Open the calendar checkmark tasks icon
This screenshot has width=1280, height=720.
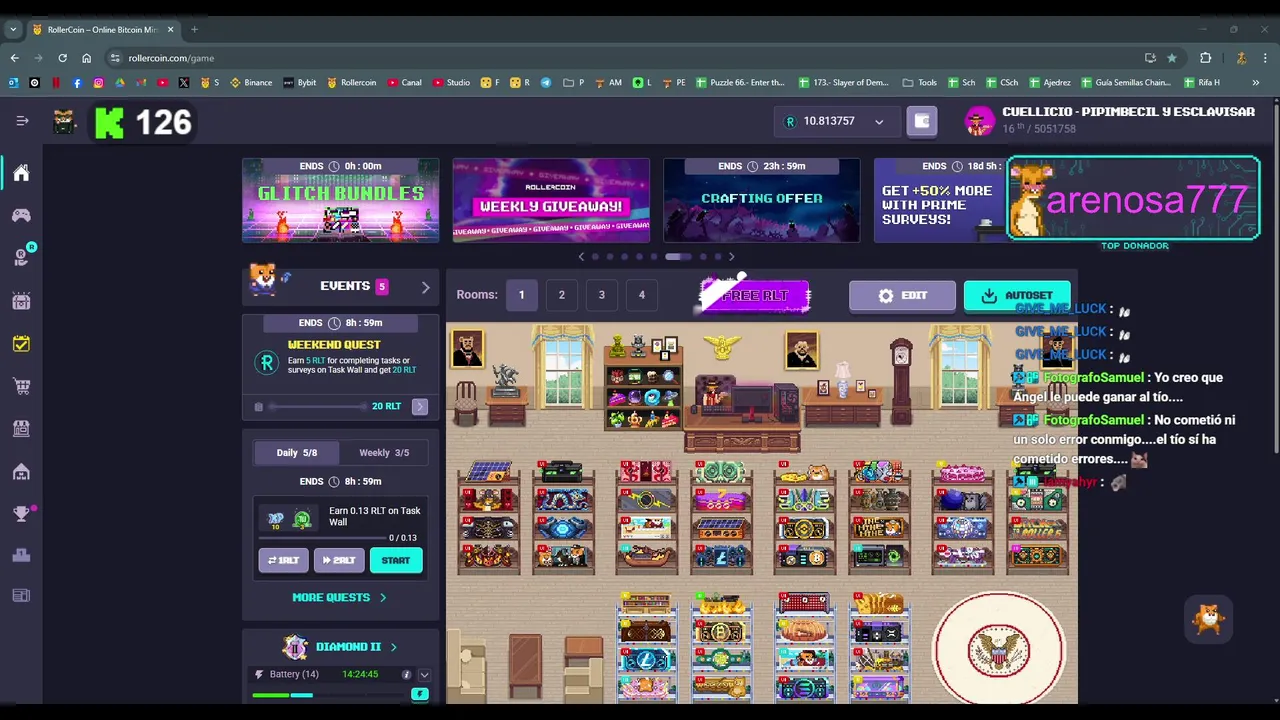21,343
